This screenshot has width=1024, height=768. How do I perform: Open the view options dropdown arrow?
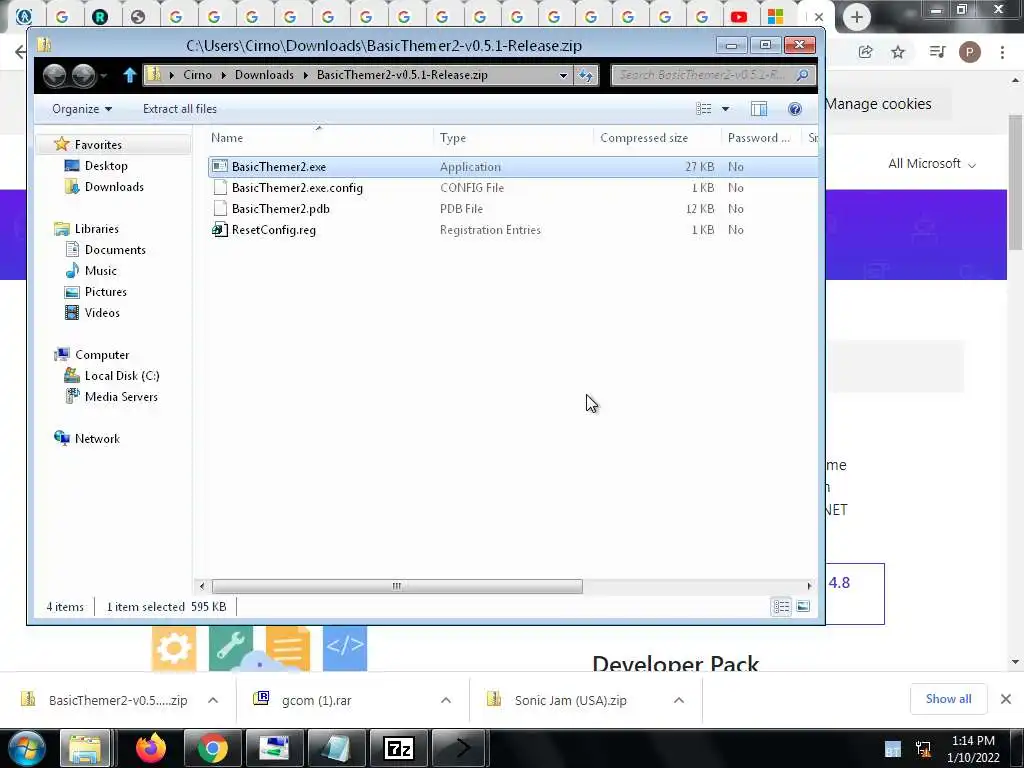click(x=725, y=109)
